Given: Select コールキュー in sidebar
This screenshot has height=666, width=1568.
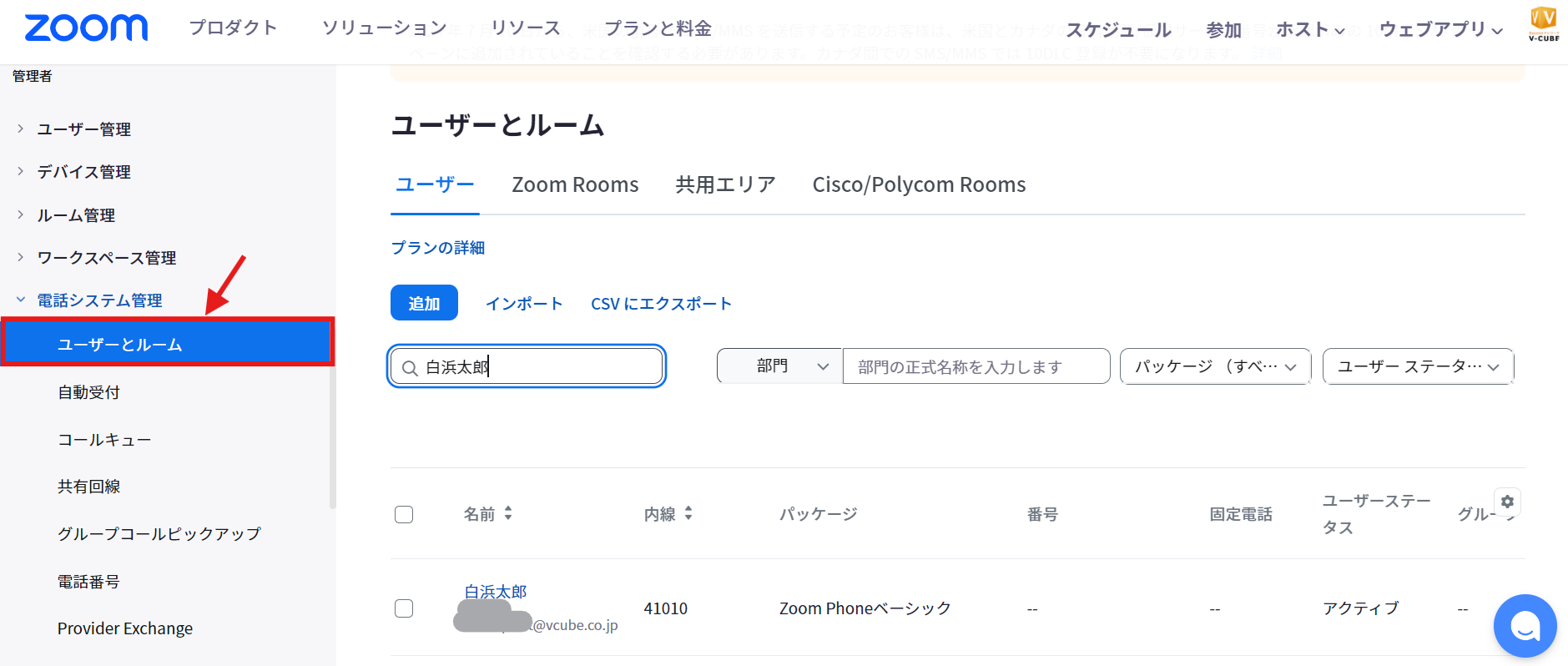Looking at the screenshot, I should click(104, 440).
